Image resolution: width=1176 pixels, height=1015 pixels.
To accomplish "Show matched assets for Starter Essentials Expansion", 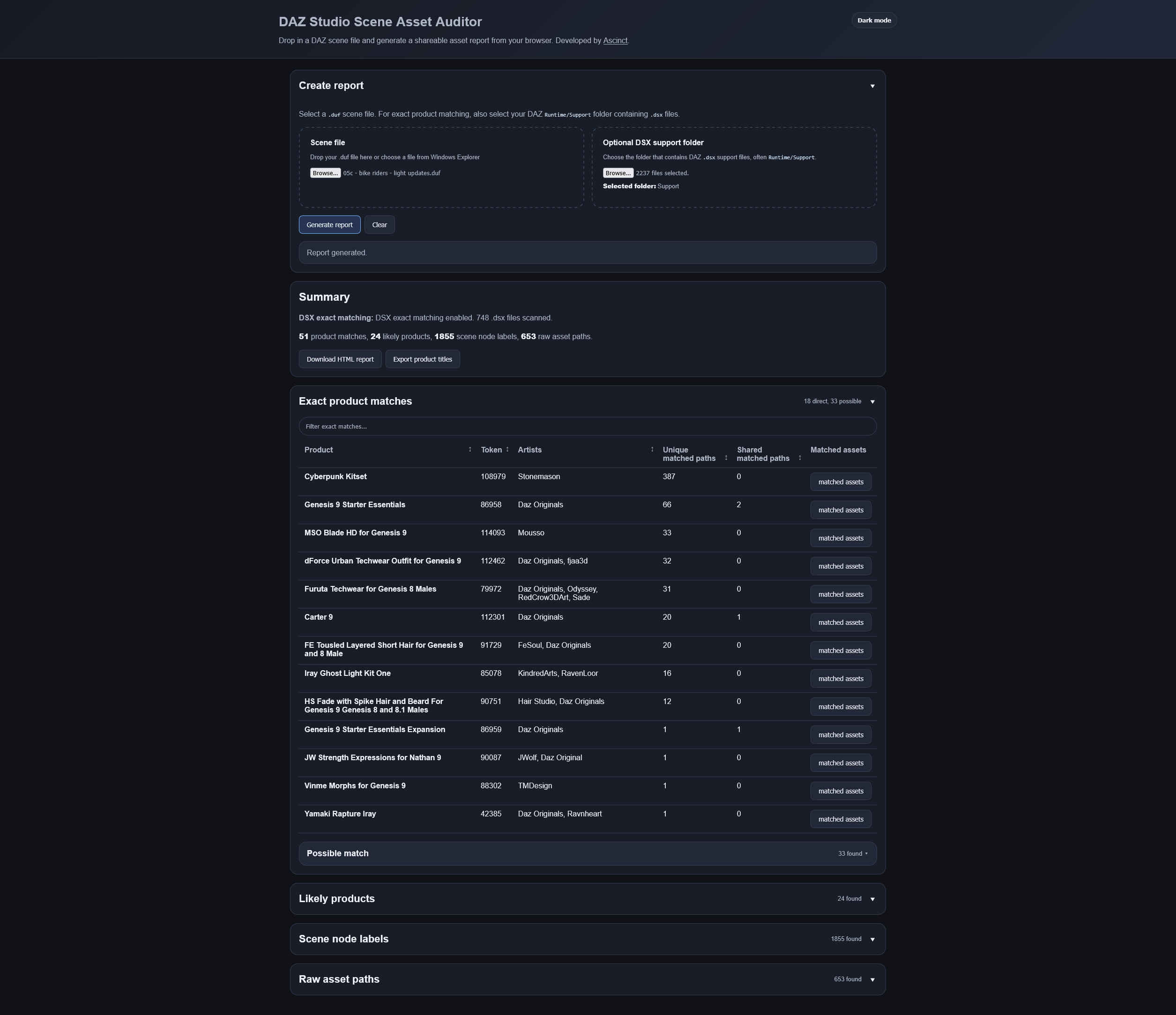I will tap(841, 735).
